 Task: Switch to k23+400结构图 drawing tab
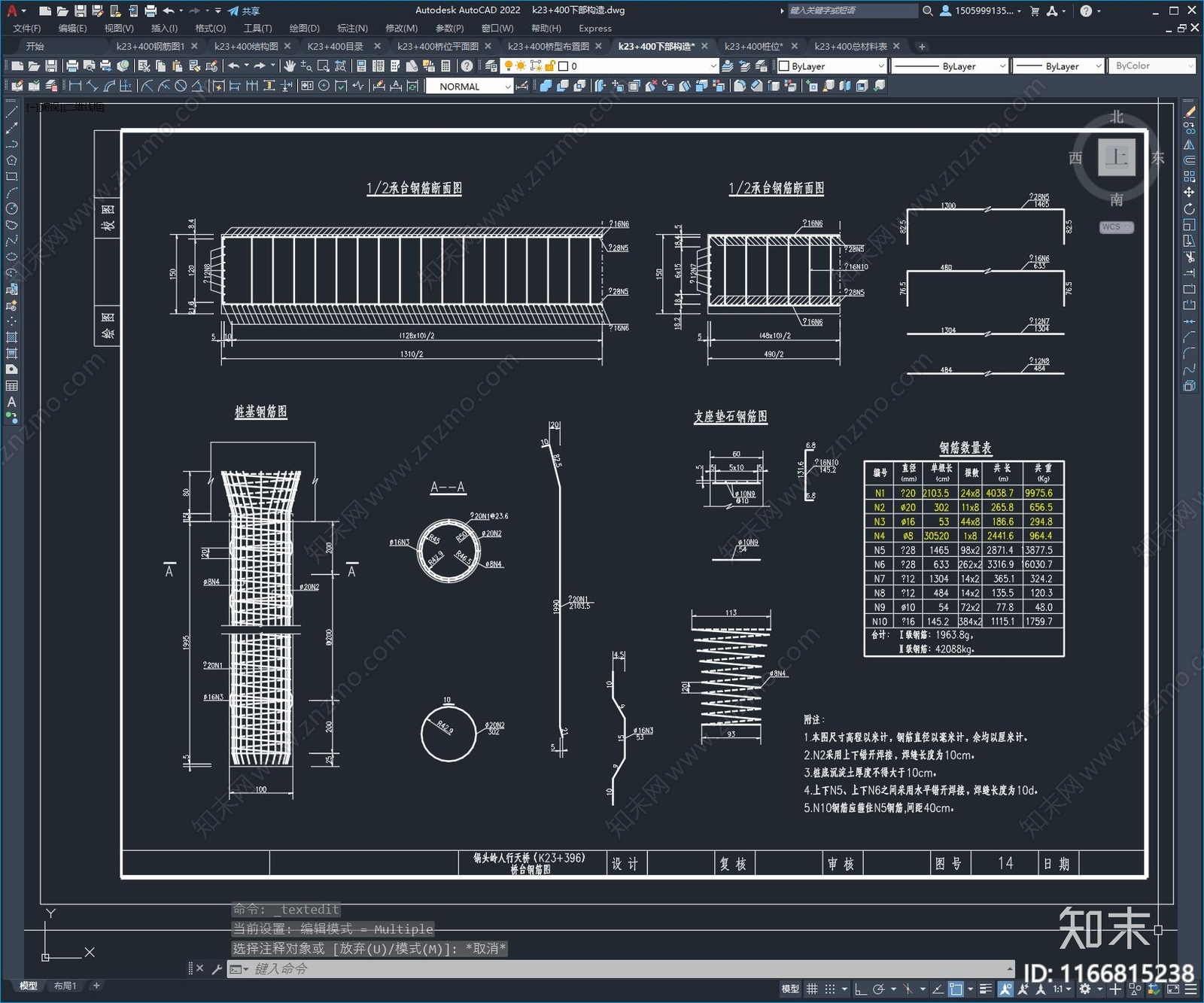point(246,46)
